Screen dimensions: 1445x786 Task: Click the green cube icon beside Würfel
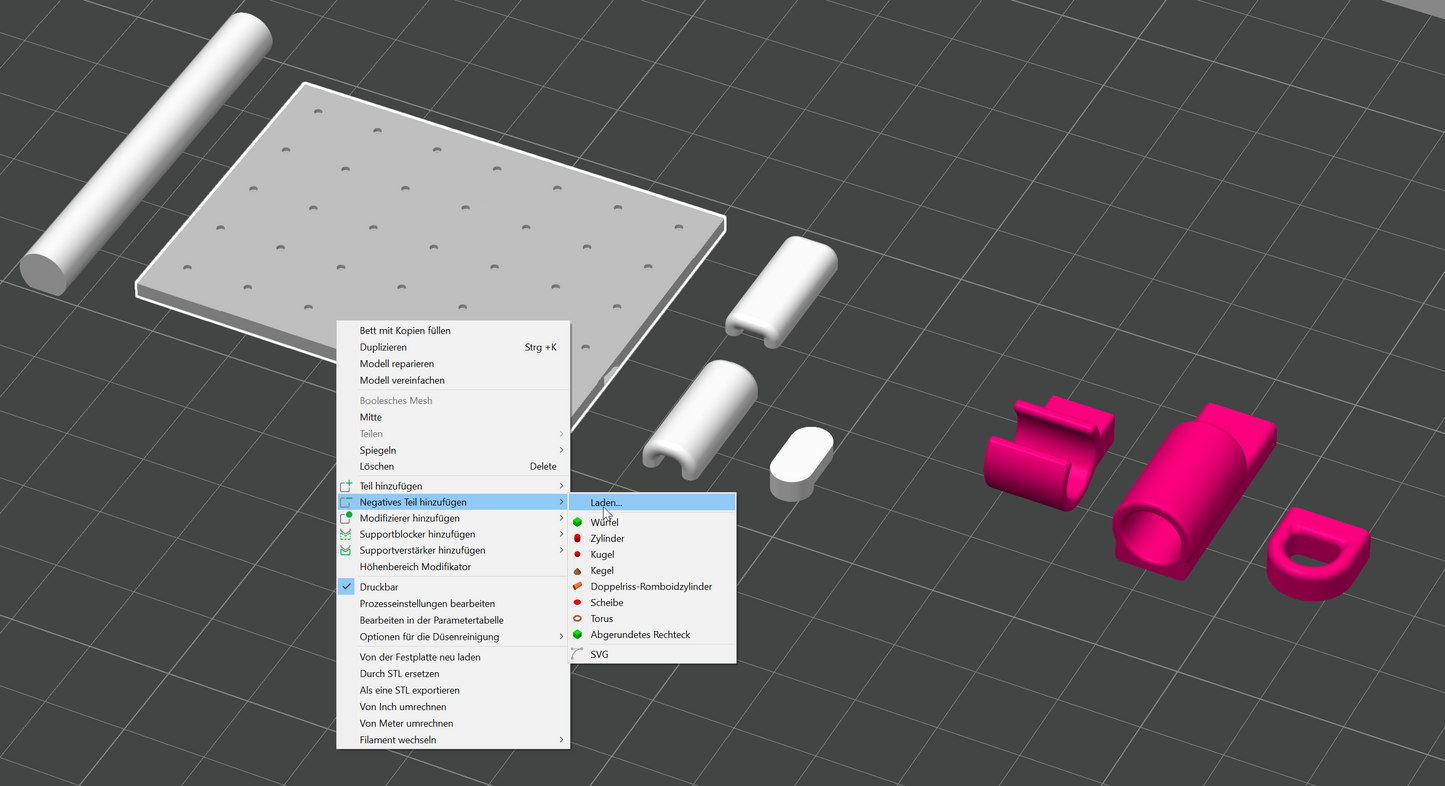tap(578, 523)
